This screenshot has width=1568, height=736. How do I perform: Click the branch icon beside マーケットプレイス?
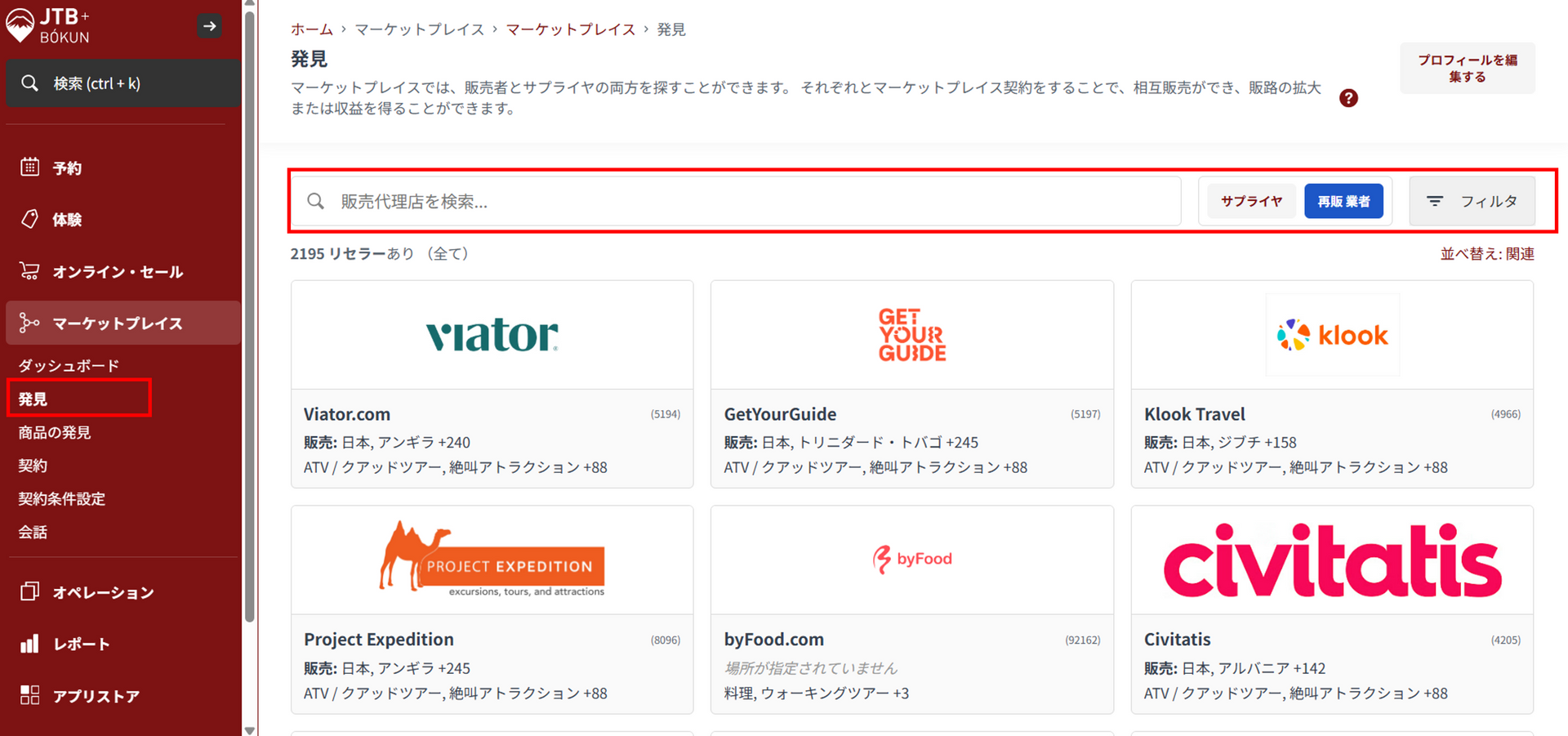29,323
